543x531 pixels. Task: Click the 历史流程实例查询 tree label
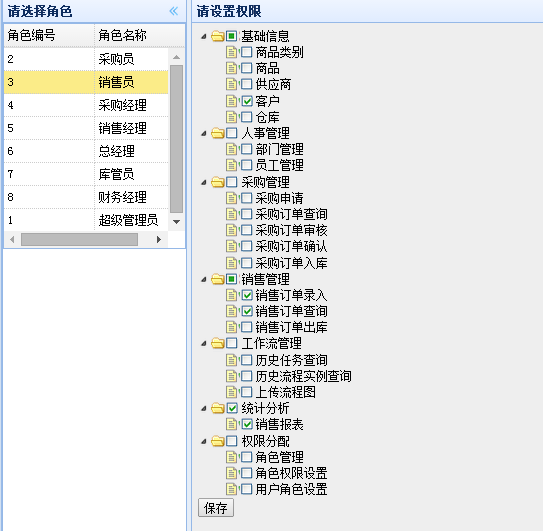point(303,376)
